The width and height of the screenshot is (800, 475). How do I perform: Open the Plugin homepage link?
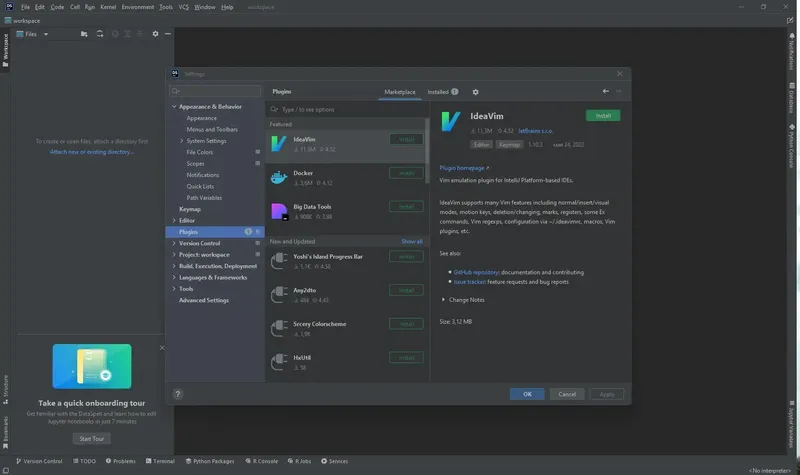pyautogui.click(x=464, y=168)
